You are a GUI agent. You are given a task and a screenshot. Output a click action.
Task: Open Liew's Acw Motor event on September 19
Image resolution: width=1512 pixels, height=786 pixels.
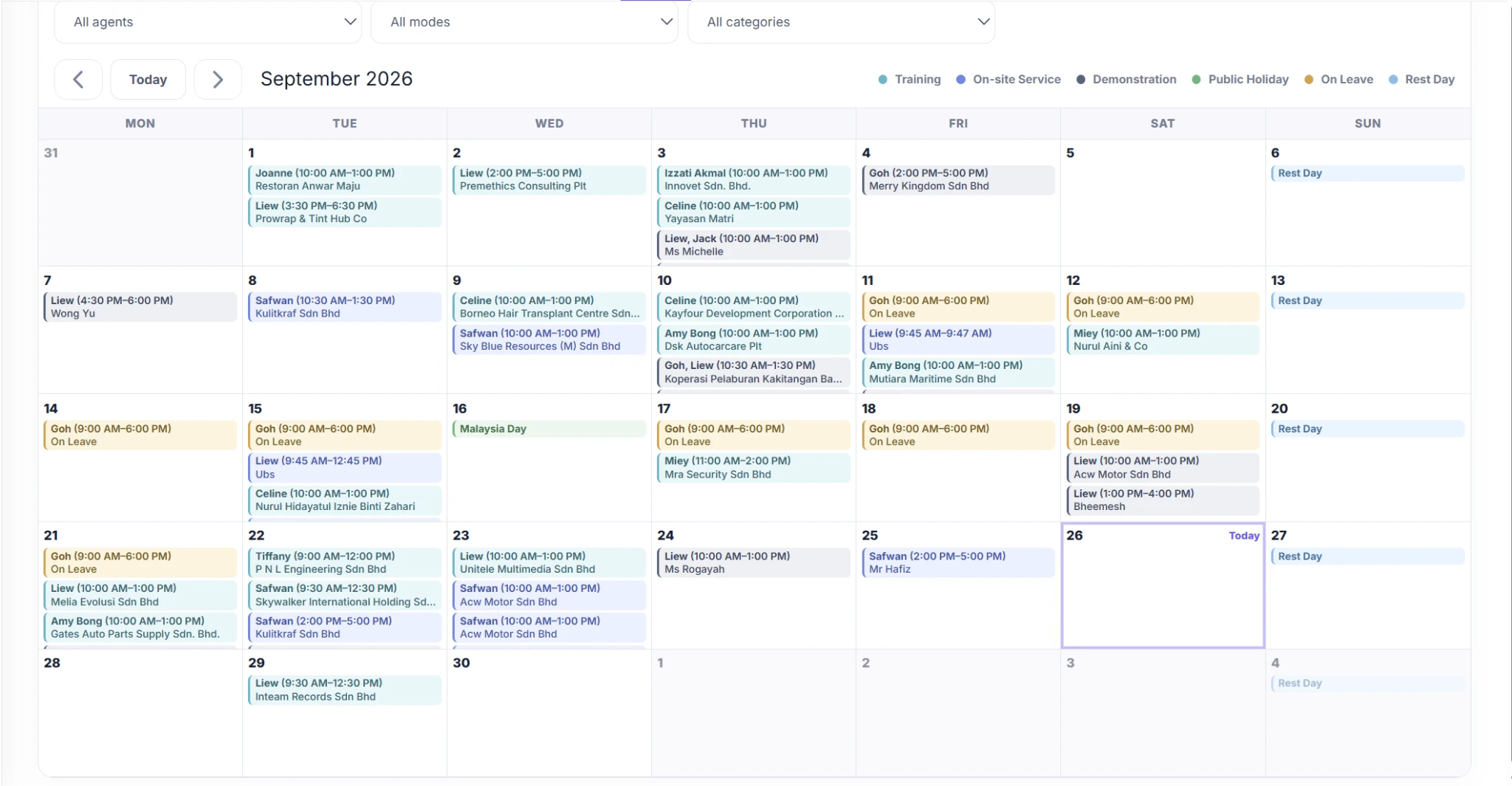coord(1163,468)
